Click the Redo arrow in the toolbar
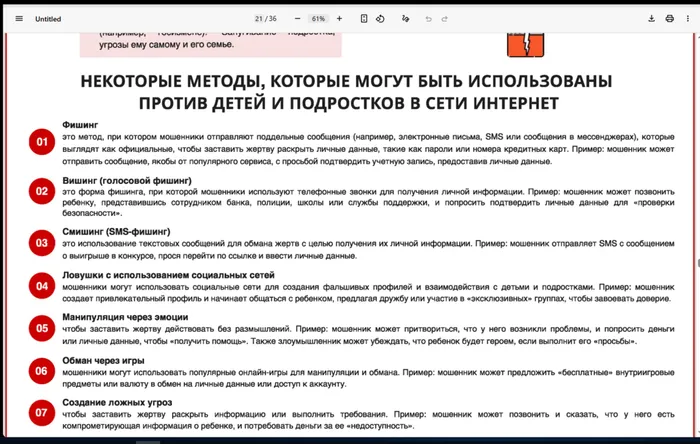Screen dimensions: 700x444 point(446,18)
